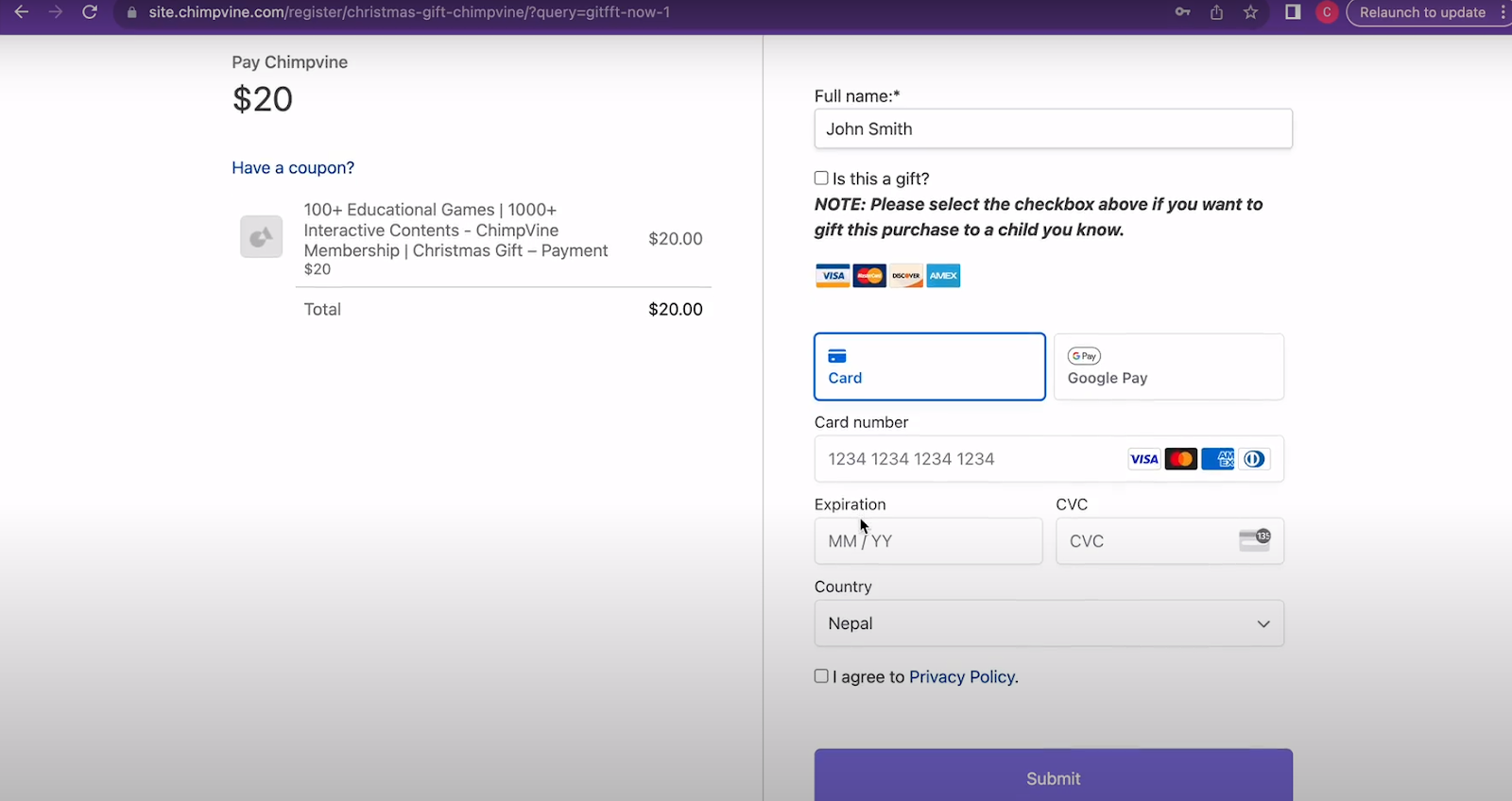This screenshot has height=801, width=1512.
Task: Click the 'Pay Chimpvine' heading text
Action: tap(290, 62)
